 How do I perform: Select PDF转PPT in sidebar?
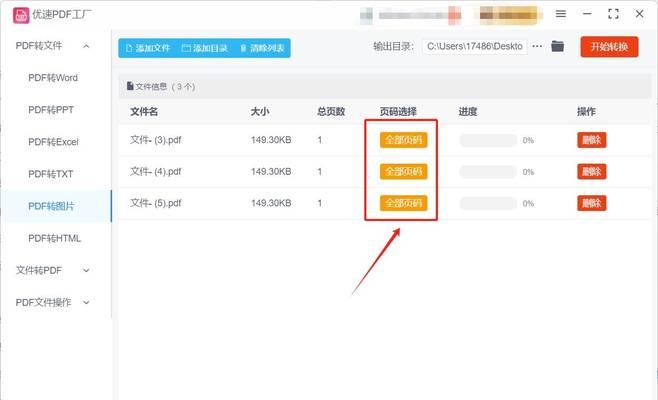tap(51, 110)
